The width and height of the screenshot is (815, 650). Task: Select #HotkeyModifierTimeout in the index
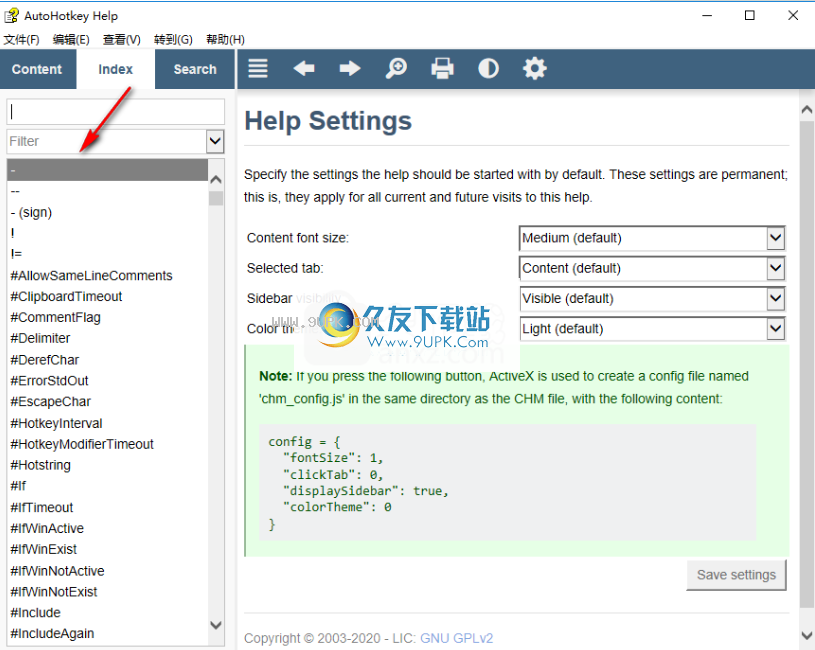point(108,444)
